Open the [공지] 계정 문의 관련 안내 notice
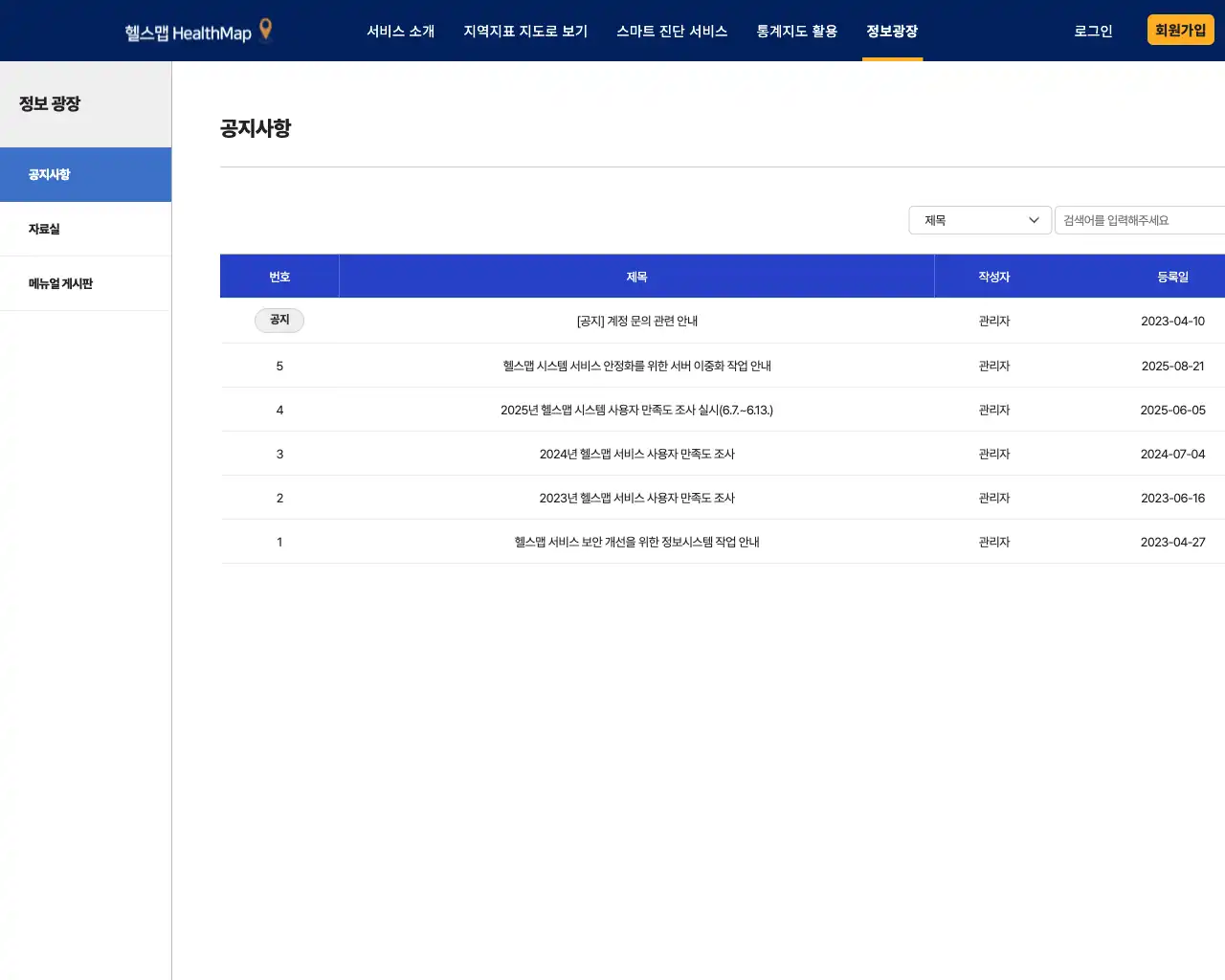 (636, 321)
